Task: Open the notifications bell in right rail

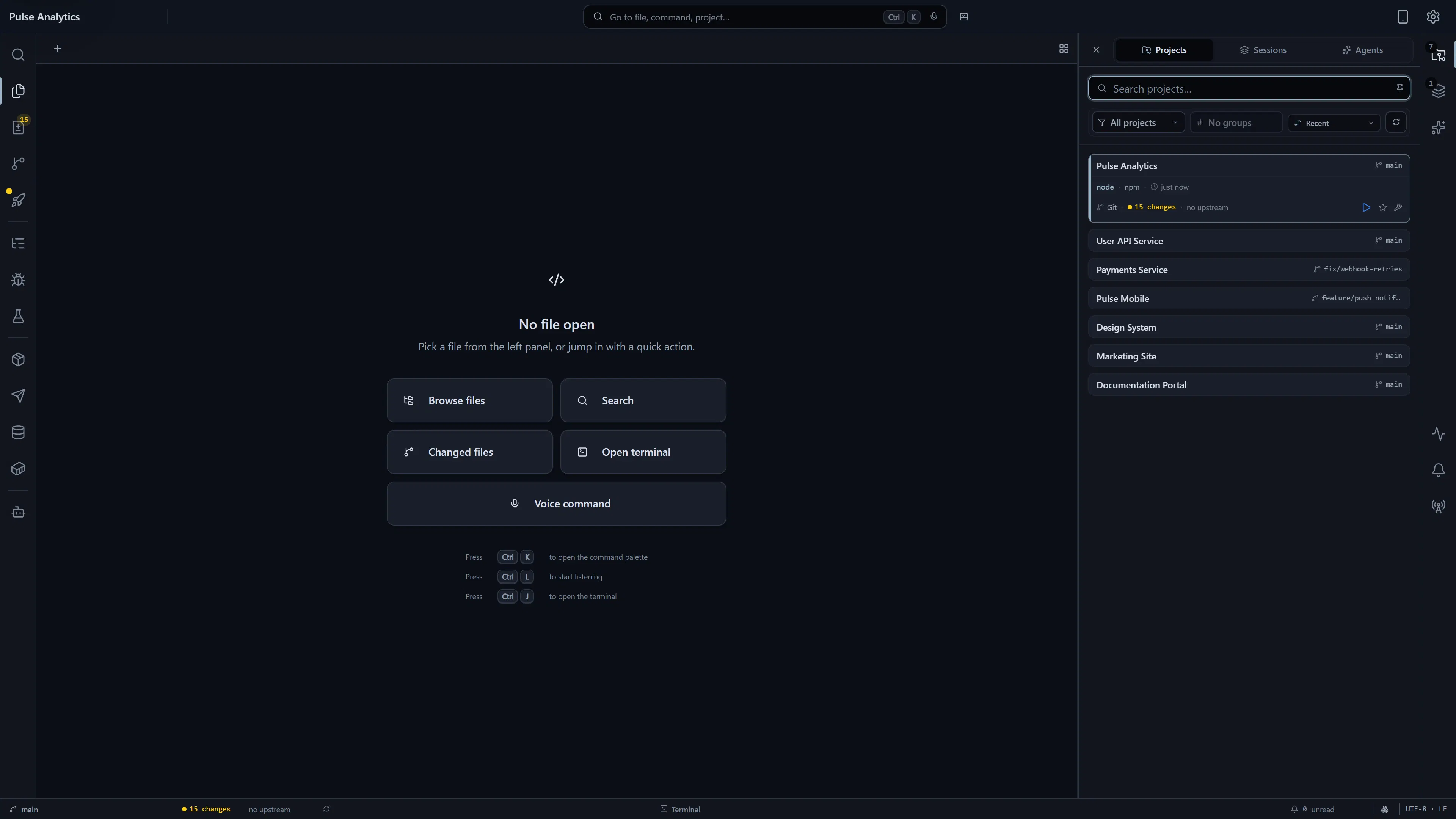Action: (x=1439, y=470)
